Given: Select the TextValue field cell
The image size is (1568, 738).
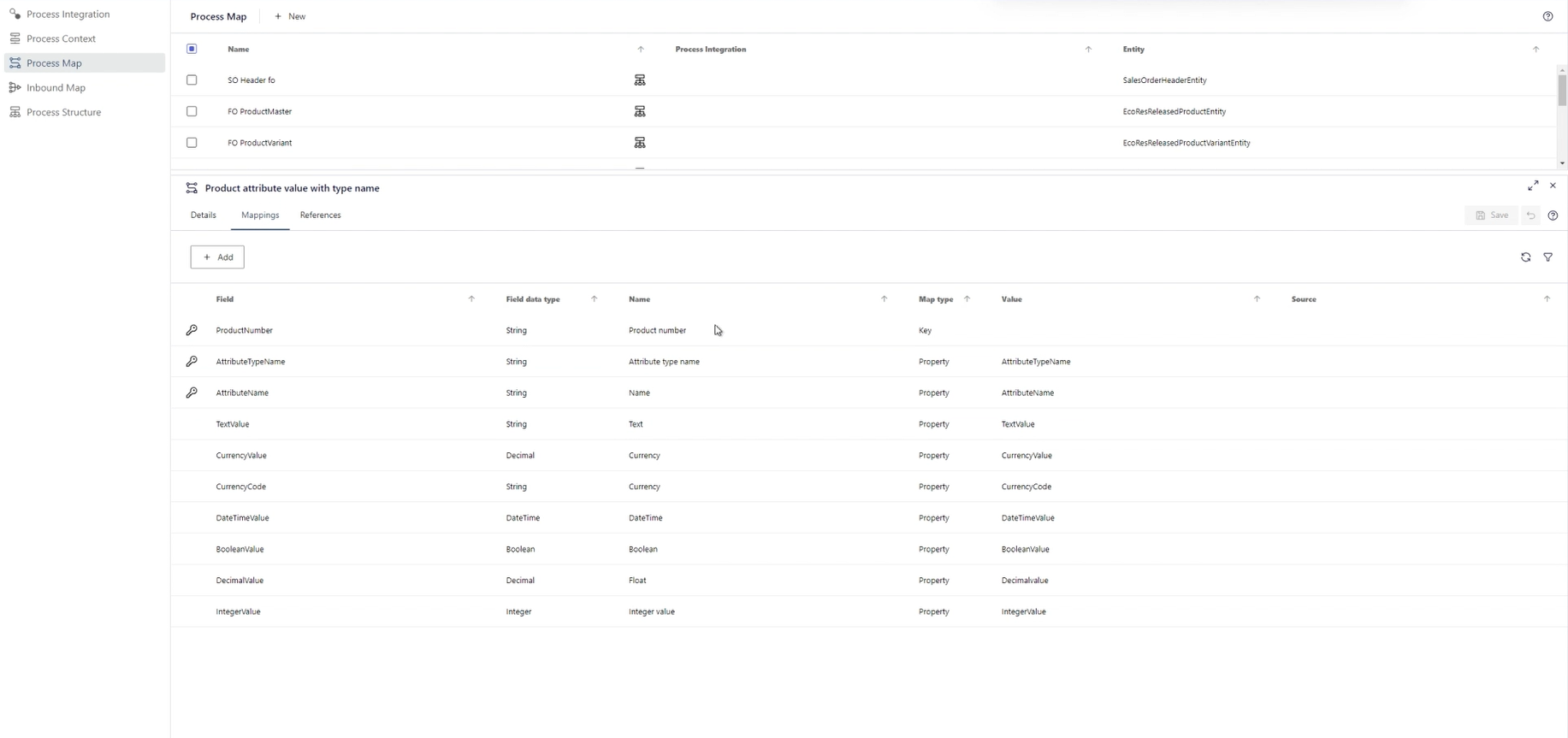Looking at the screenshot, I should [233, 424].
